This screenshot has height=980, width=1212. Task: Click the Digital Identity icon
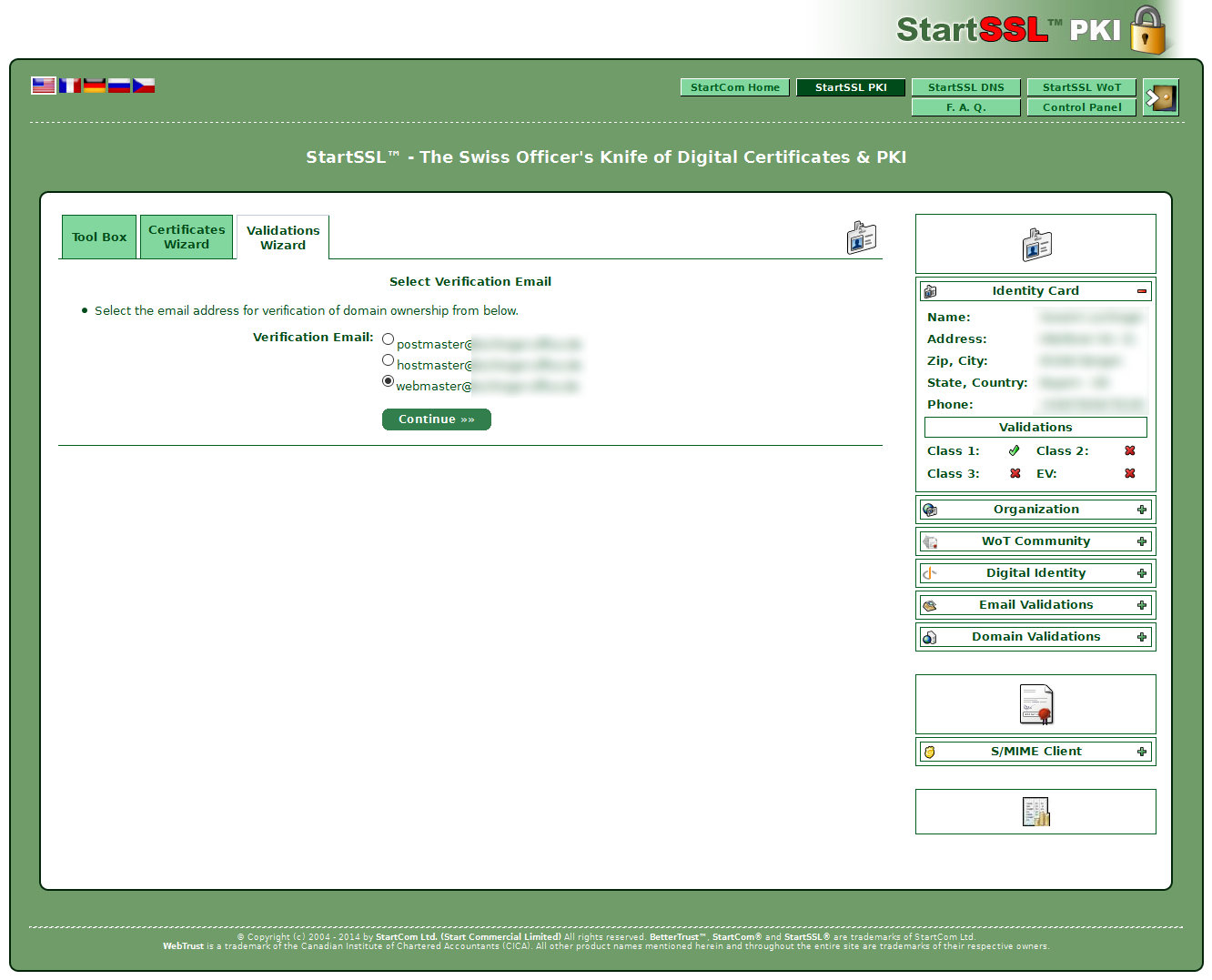click(930, 573)
